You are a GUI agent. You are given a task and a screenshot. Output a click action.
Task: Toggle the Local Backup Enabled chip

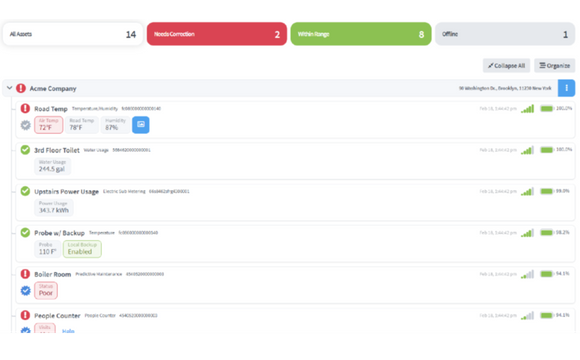pyautogui.click(x=82, y=249)
